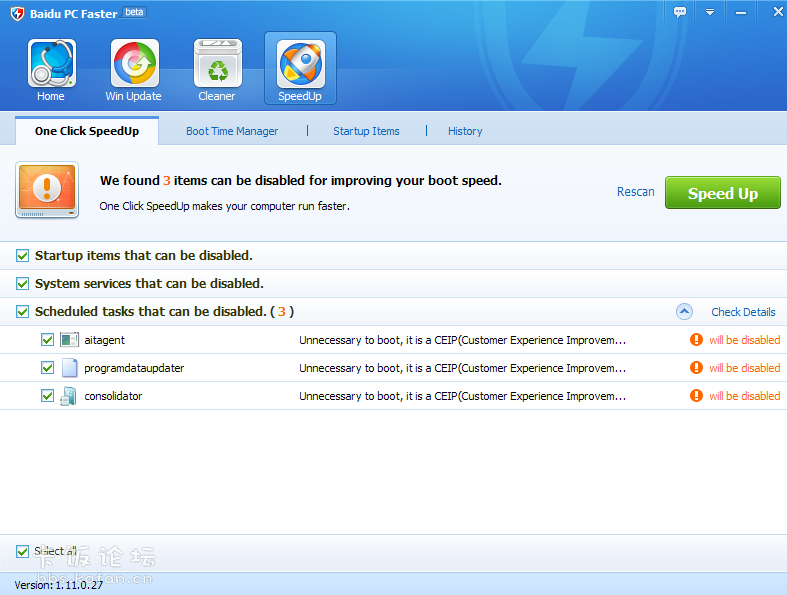Click the programdataupdater CEIP description text
This screenshot has width=787, height=595.
(462, 368)
